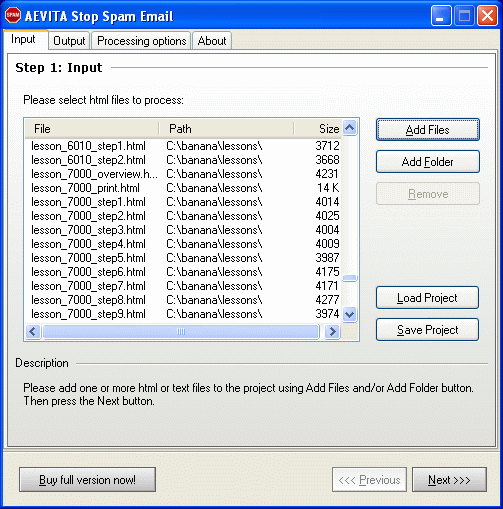The image size is (503, 509).
Task: Click the red SPAM stop-sign title icon
Action: pyautogui.click(x=13, y=15)
